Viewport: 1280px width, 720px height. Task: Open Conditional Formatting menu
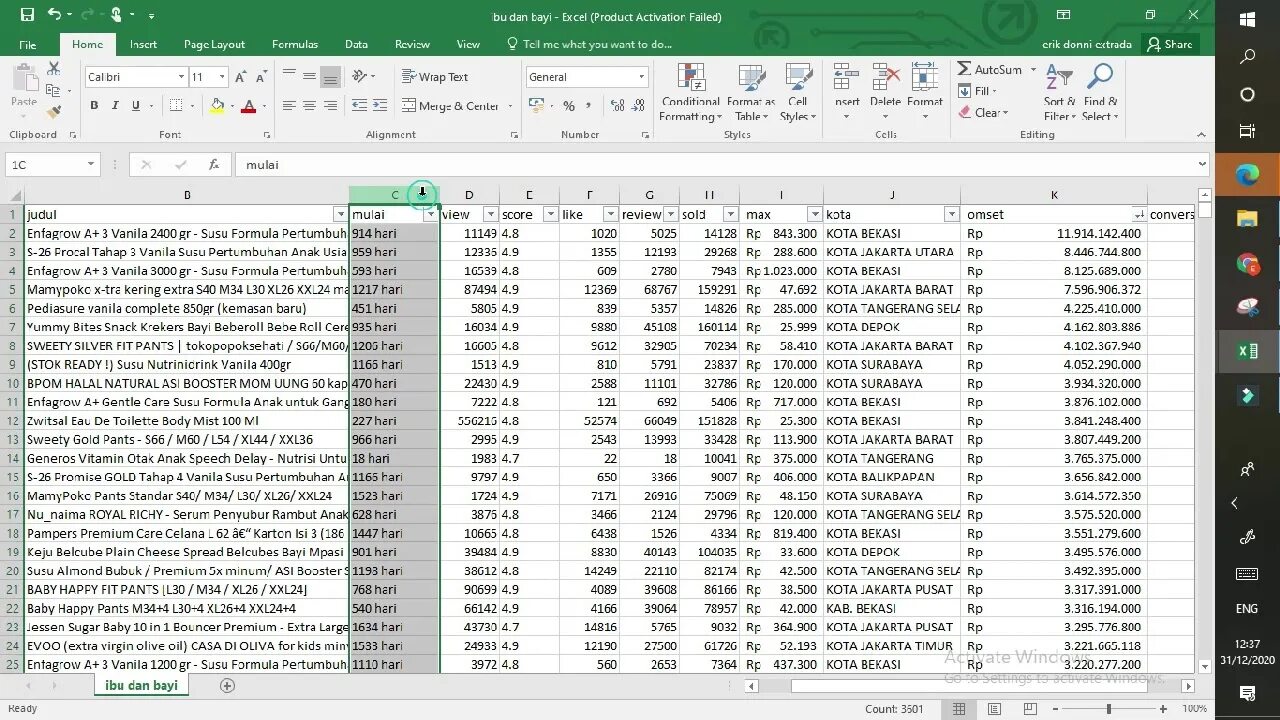[x=691, y=92]
